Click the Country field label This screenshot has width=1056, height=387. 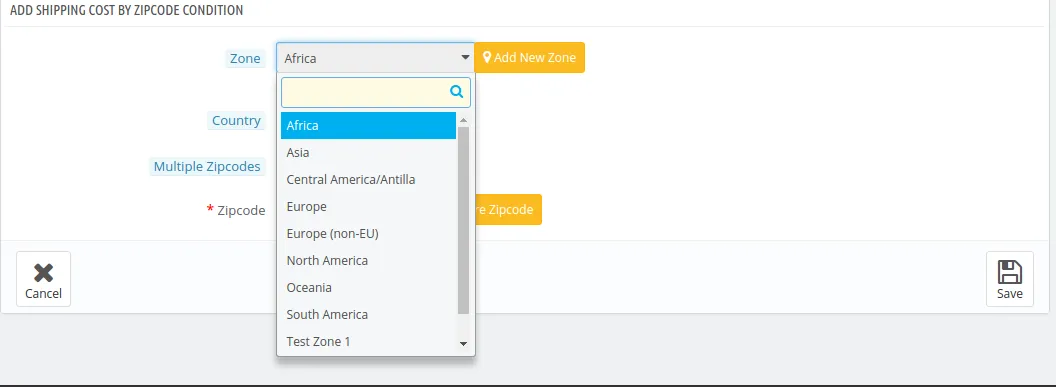(x=236, y=120)
